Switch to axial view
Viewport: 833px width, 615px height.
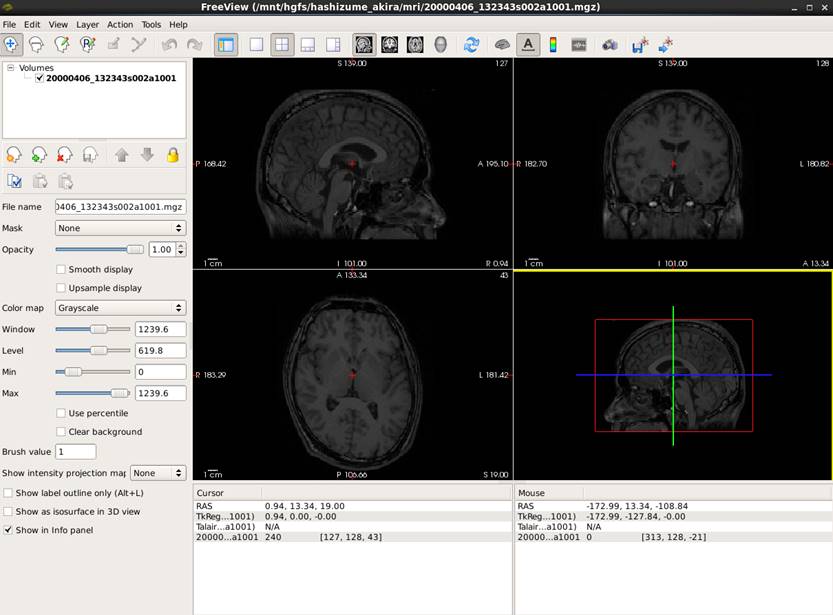(x=415, y=45)
